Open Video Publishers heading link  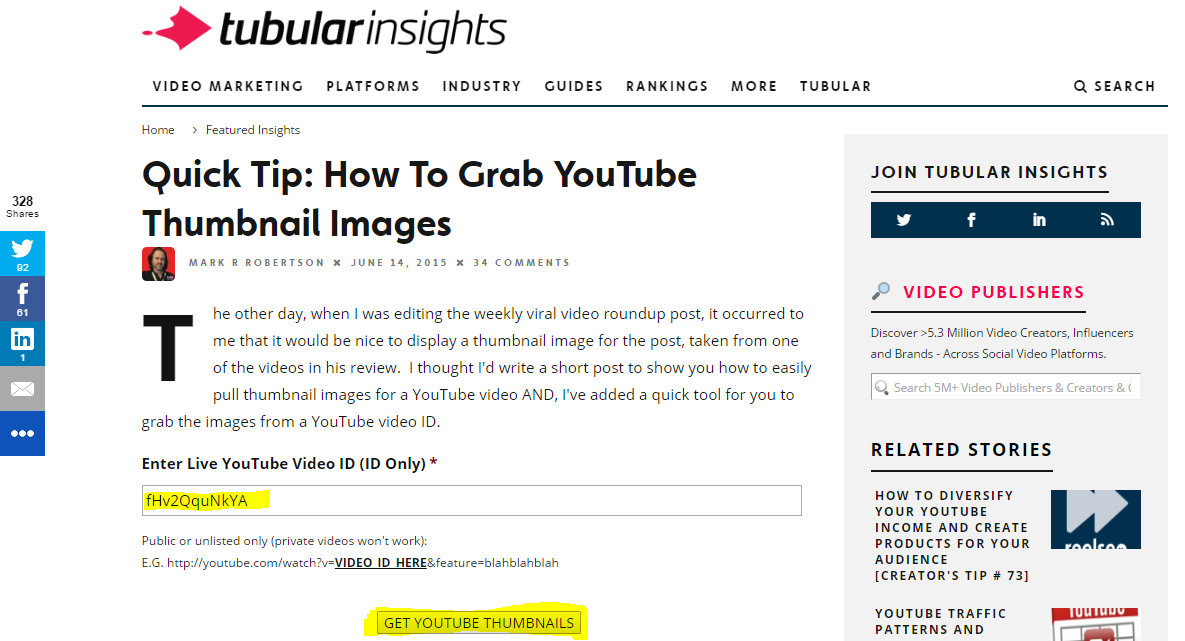pyautogui.click(x=993, y=293)
